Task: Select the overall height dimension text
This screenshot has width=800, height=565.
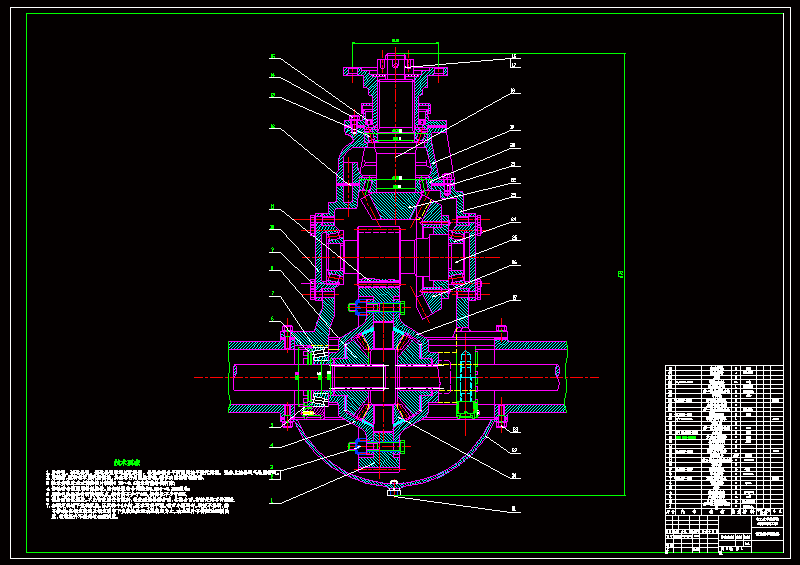Action: coord(620,274)
